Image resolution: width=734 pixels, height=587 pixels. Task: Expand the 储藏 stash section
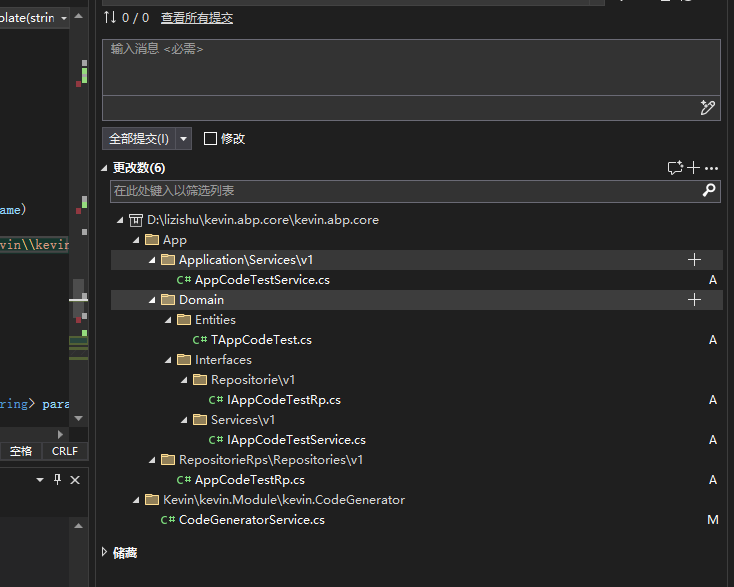tap(104, 552)
